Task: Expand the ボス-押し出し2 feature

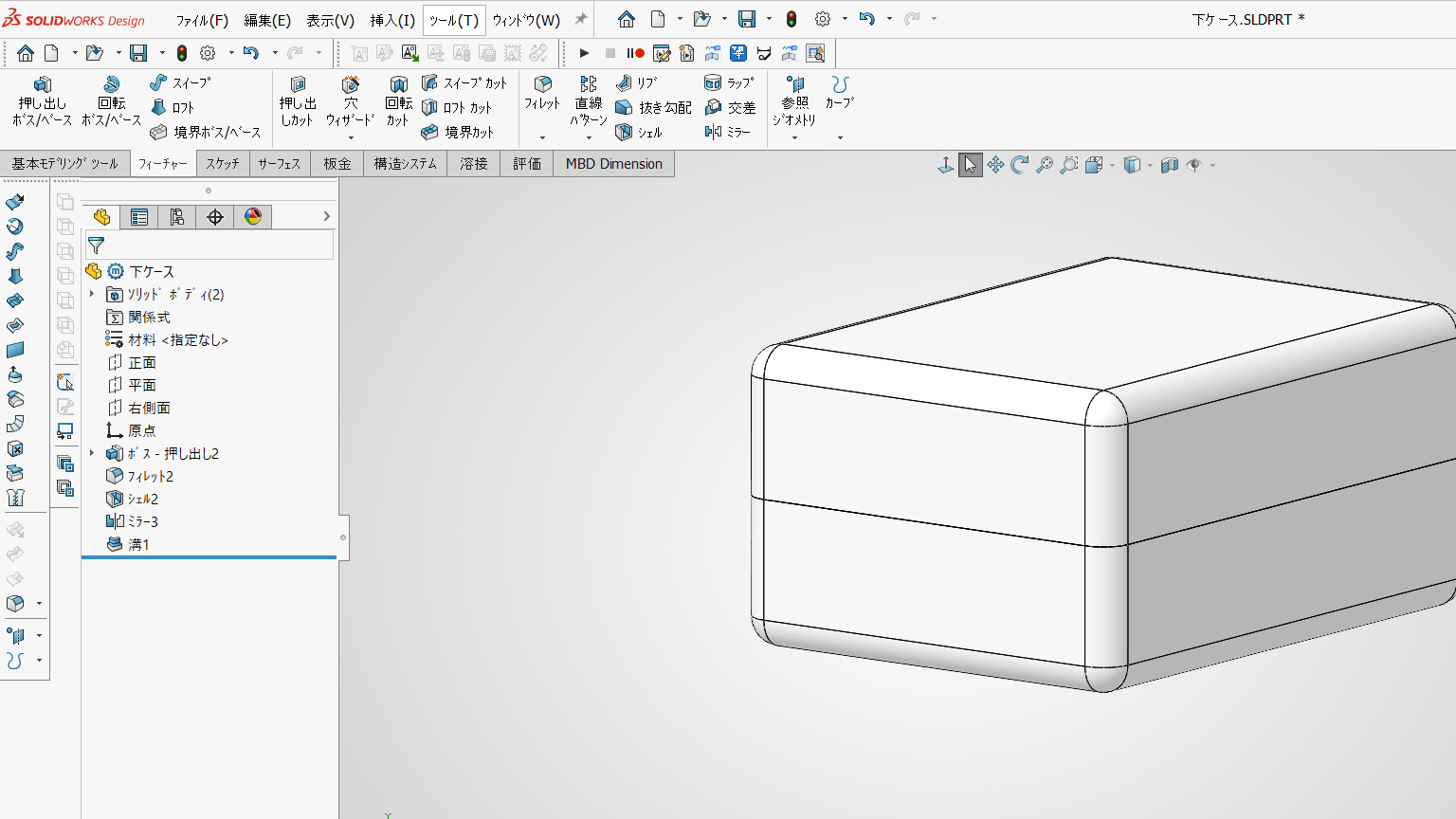Action: [92, 454]
